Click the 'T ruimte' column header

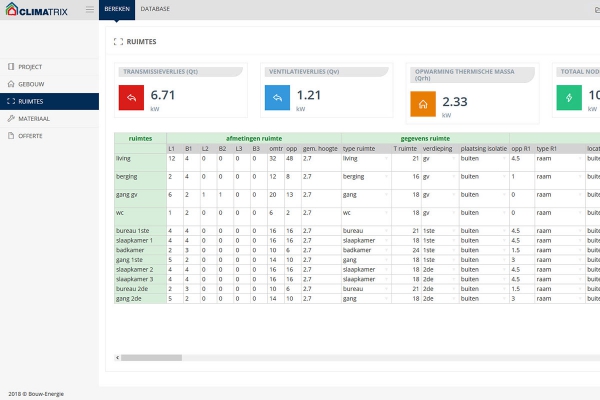point(405,149)
